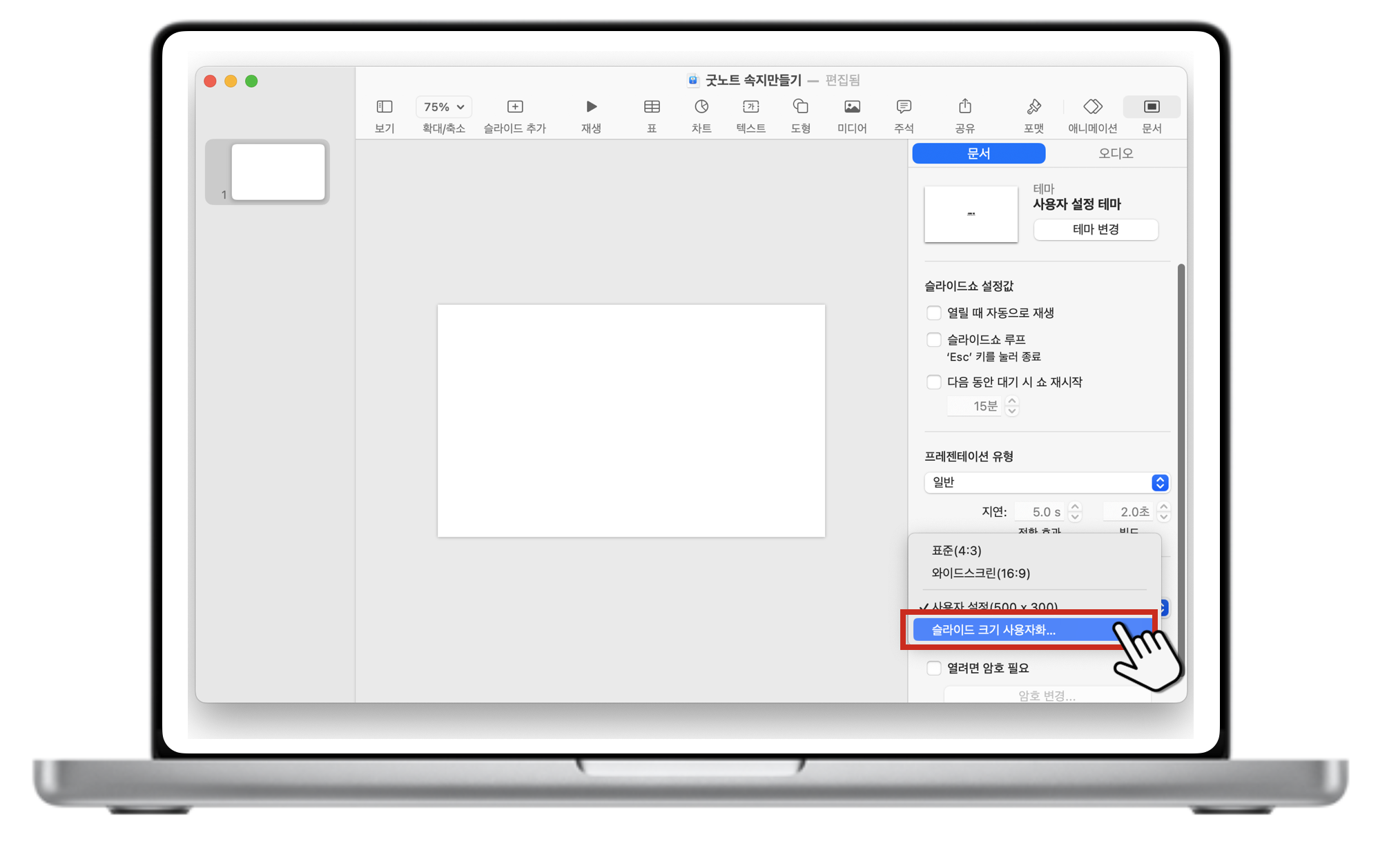The height and width of the screenshot is (868, 1378).
Task: Click the Play slideshow toolbar icon
Action: [591, 107]
